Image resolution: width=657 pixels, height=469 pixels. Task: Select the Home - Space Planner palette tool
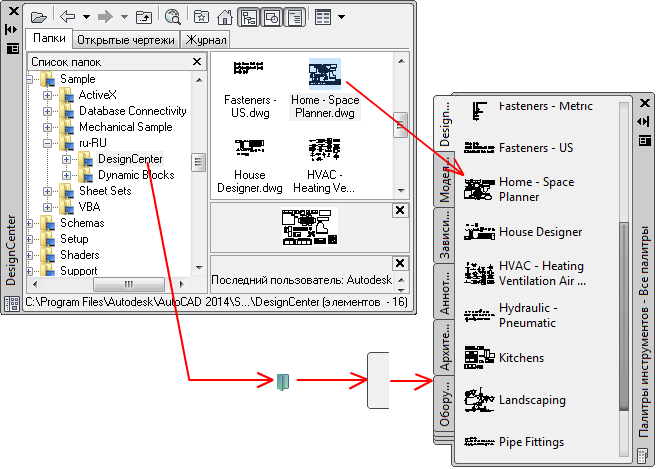(518, 189)
